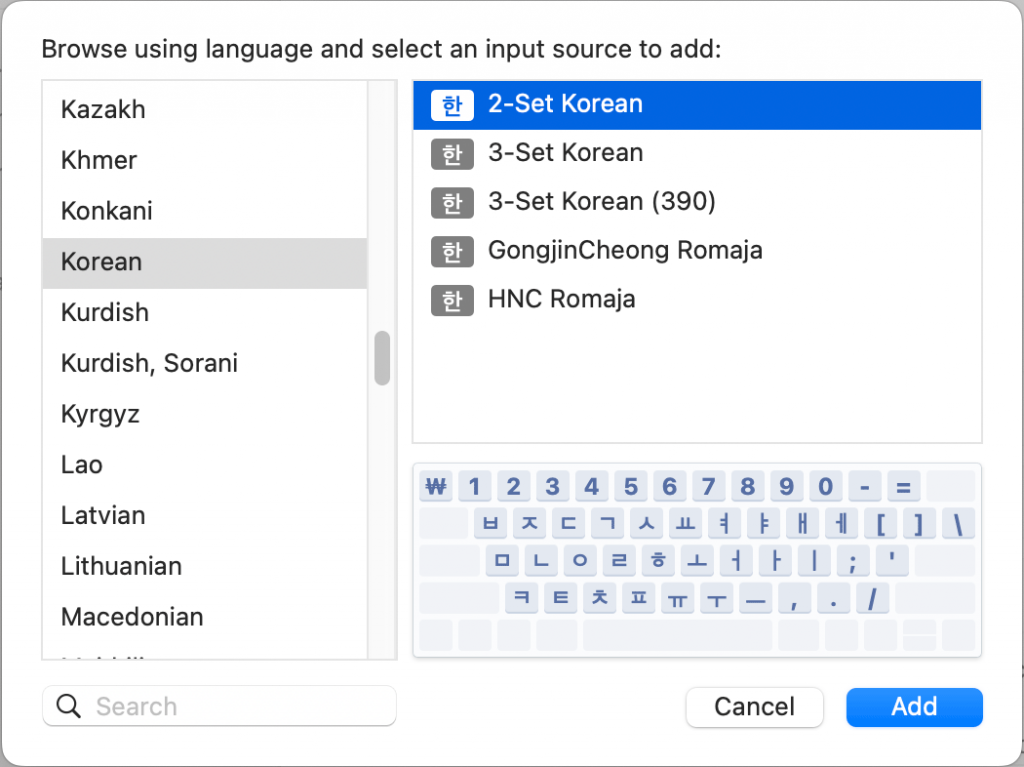Pick Latvian from the language list
The width and height of the screenshot is (1024, 767).
click(x=204, y=516)
